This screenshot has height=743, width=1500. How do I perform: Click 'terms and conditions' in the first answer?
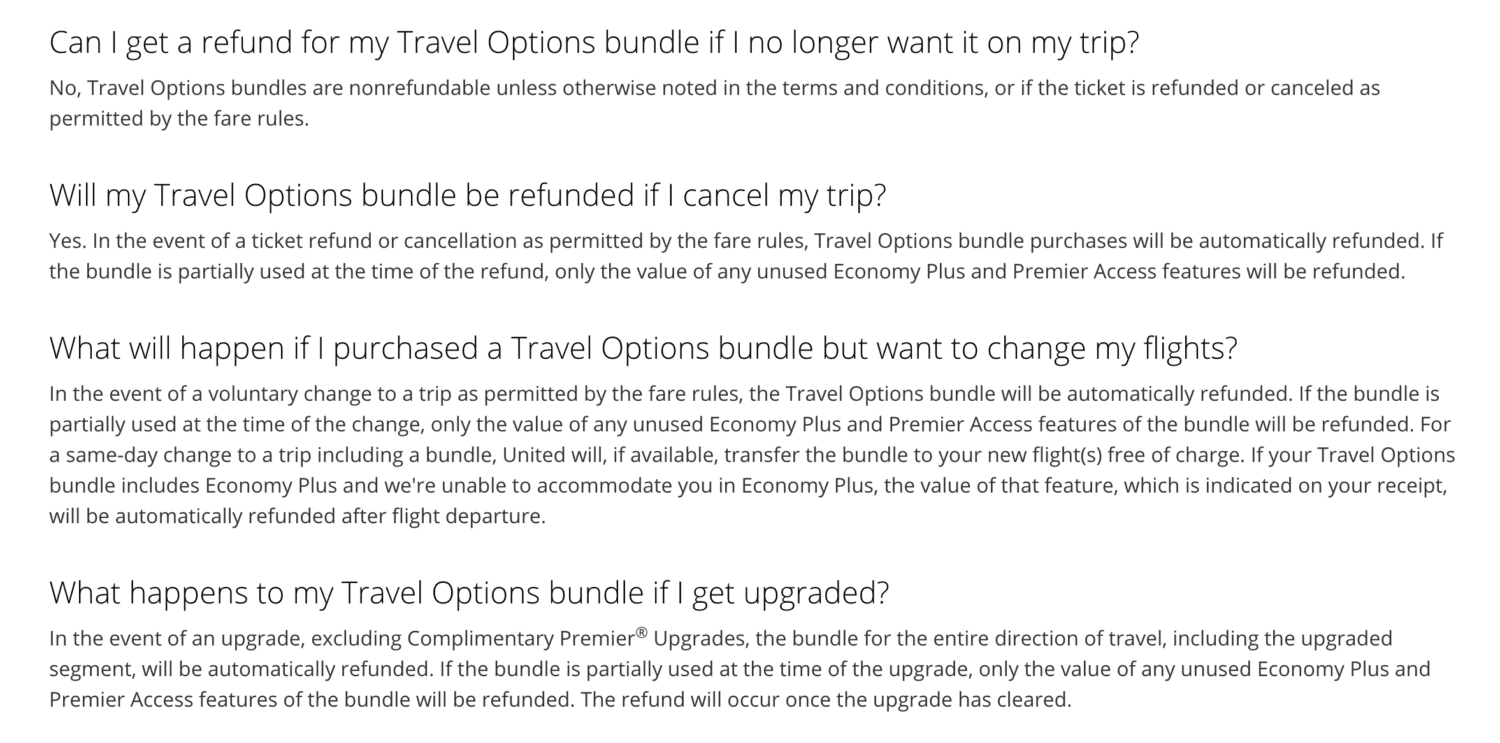pos(868,88)
